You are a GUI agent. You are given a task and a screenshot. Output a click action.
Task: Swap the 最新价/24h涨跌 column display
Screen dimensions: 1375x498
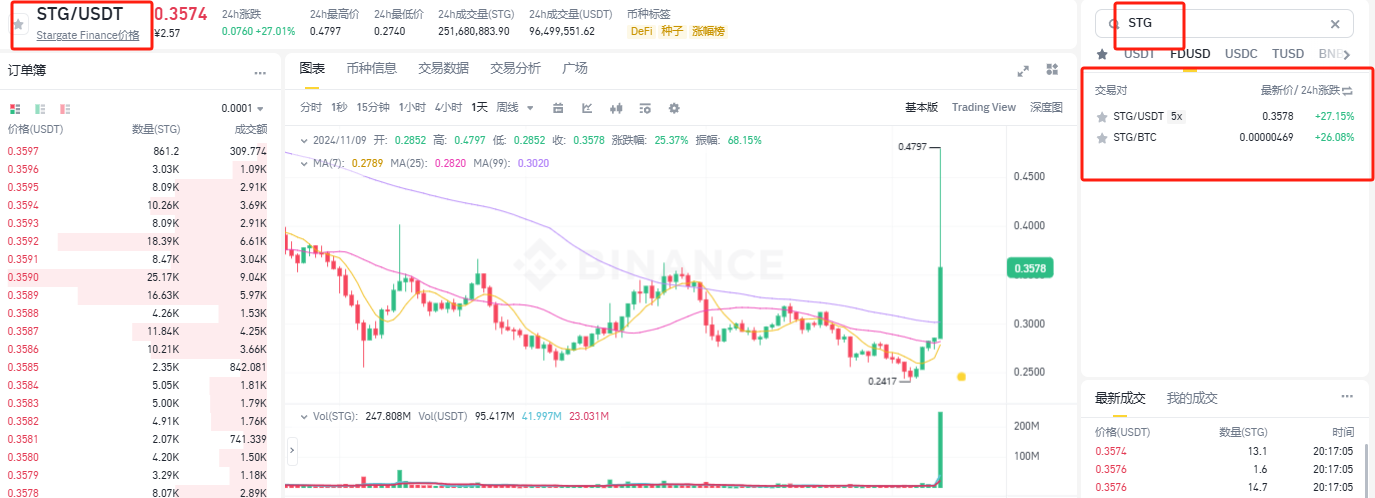click(x=1347, y=90)
